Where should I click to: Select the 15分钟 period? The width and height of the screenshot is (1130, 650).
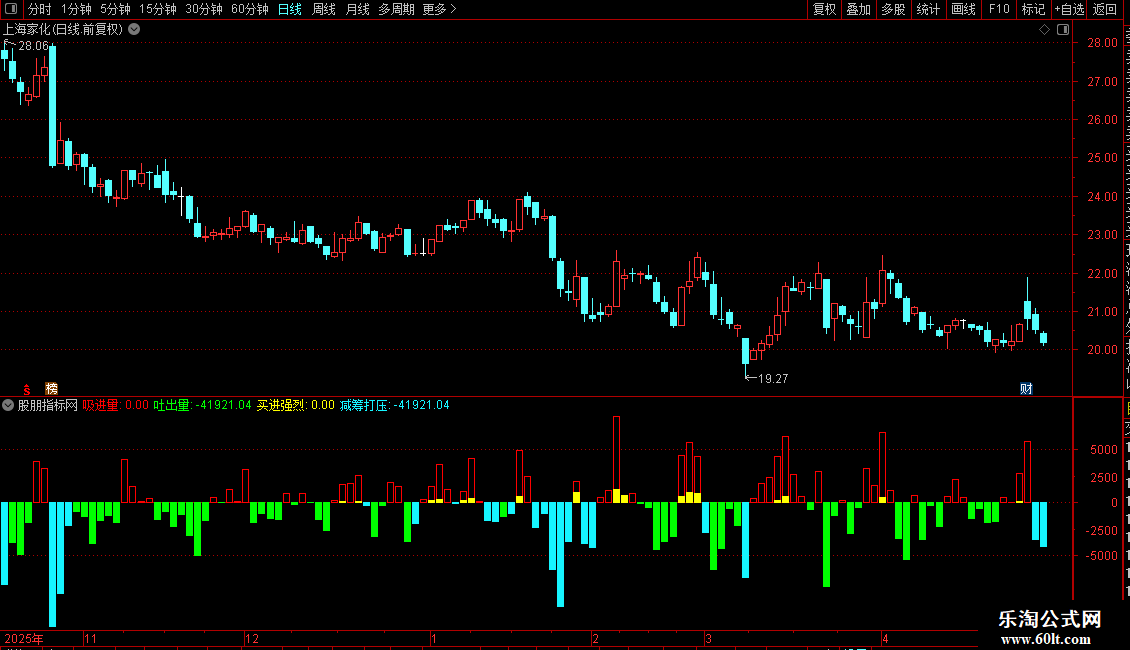click(158, 9)
